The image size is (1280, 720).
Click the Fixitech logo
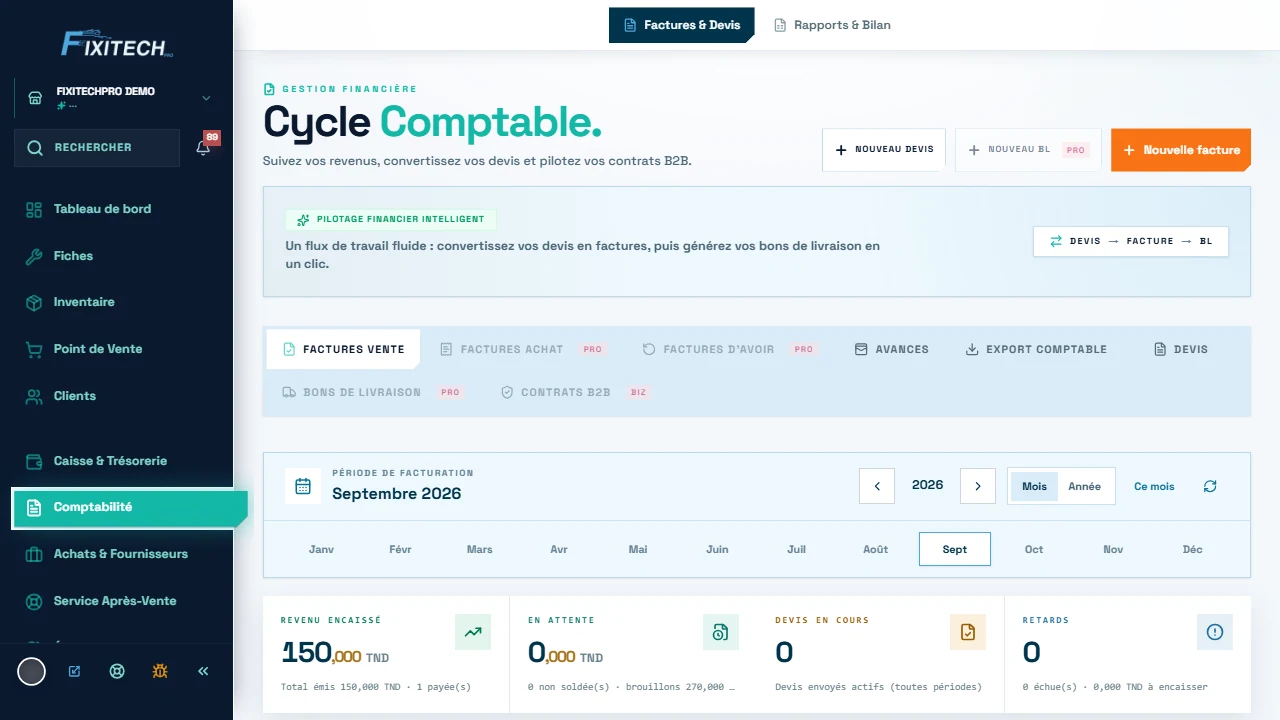click(117, 43)
